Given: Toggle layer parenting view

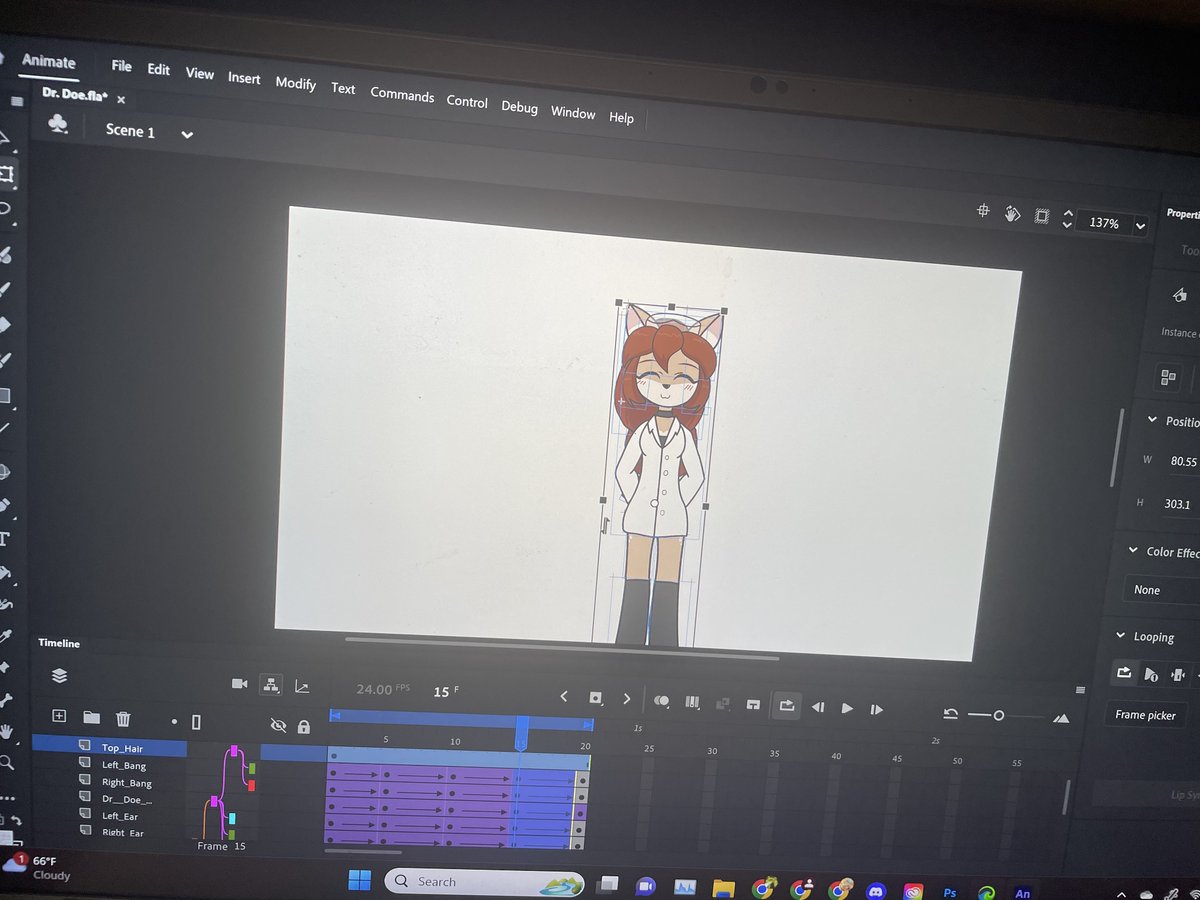Looking at the screenshot, I should pyautogui.click(x=269, y=685).
